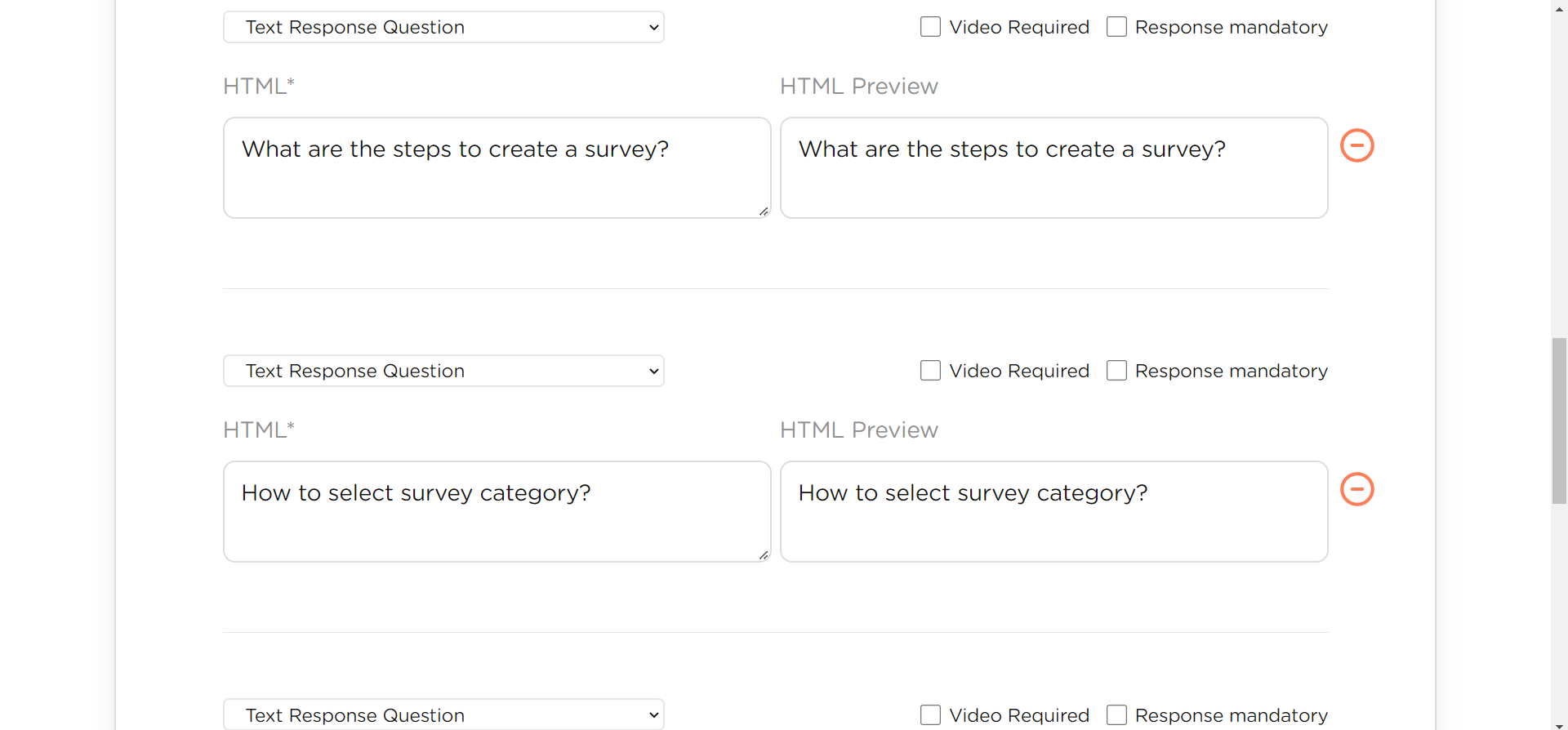Click resize grip of survey category HTML textarea
Image resolution: width=1568 pixels, height=730 pixels.
tap(764, 555)
